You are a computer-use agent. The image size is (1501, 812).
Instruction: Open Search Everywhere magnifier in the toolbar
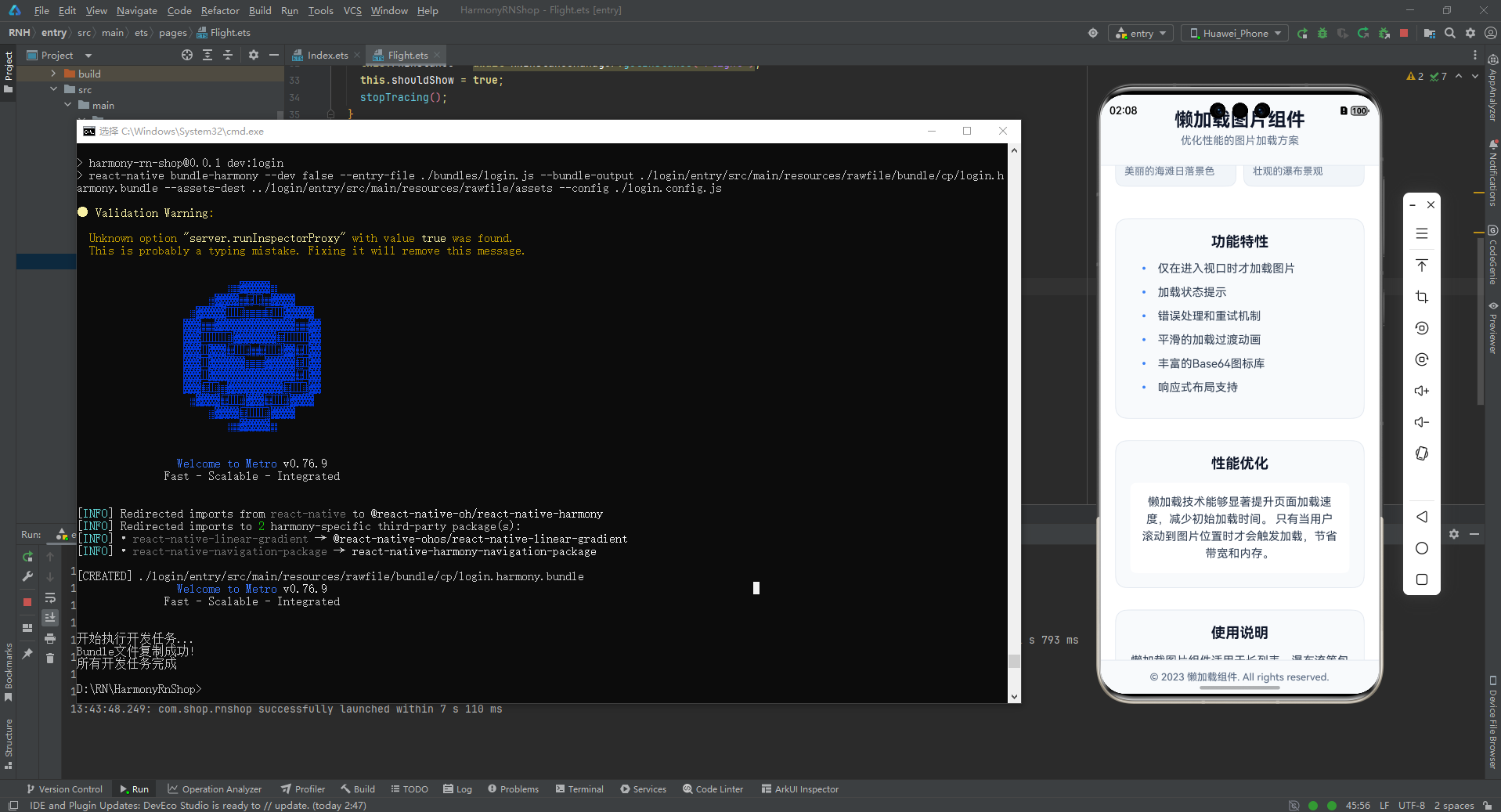[1450, 33]
